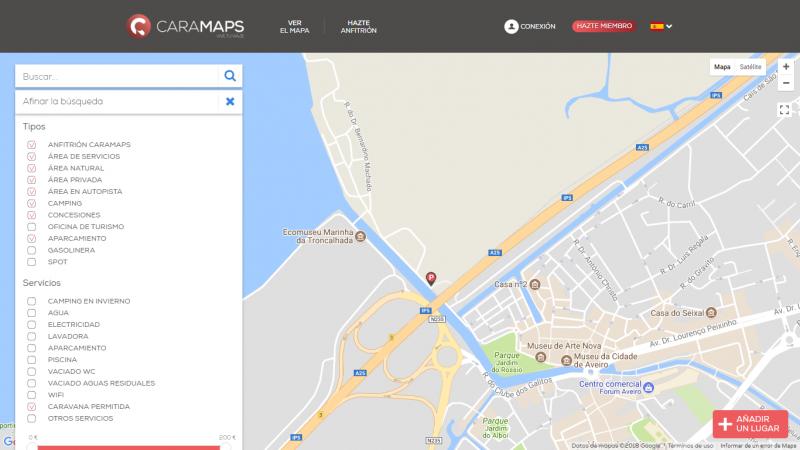The image size is (800, 450).
Task: Click the Buscar search input field
Action: (117, 76)
